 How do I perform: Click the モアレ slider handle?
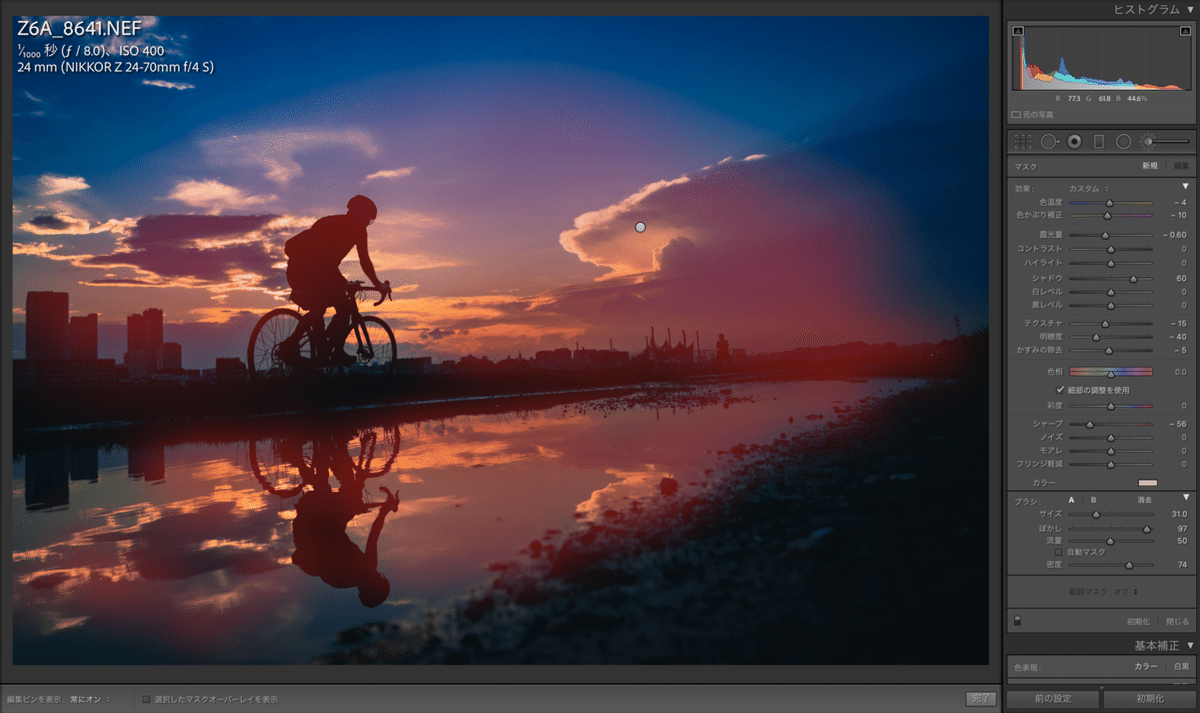pos(1111,451)
